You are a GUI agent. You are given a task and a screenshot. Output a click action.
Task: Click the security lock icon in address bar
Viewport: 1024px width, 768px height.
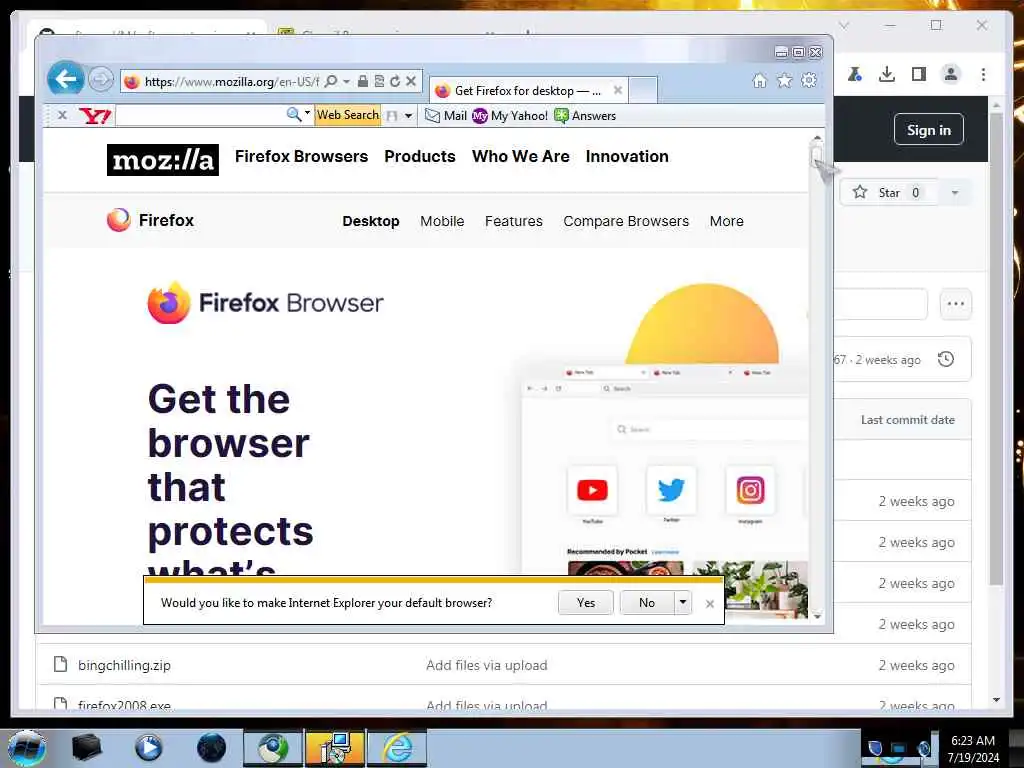[362, 81]
